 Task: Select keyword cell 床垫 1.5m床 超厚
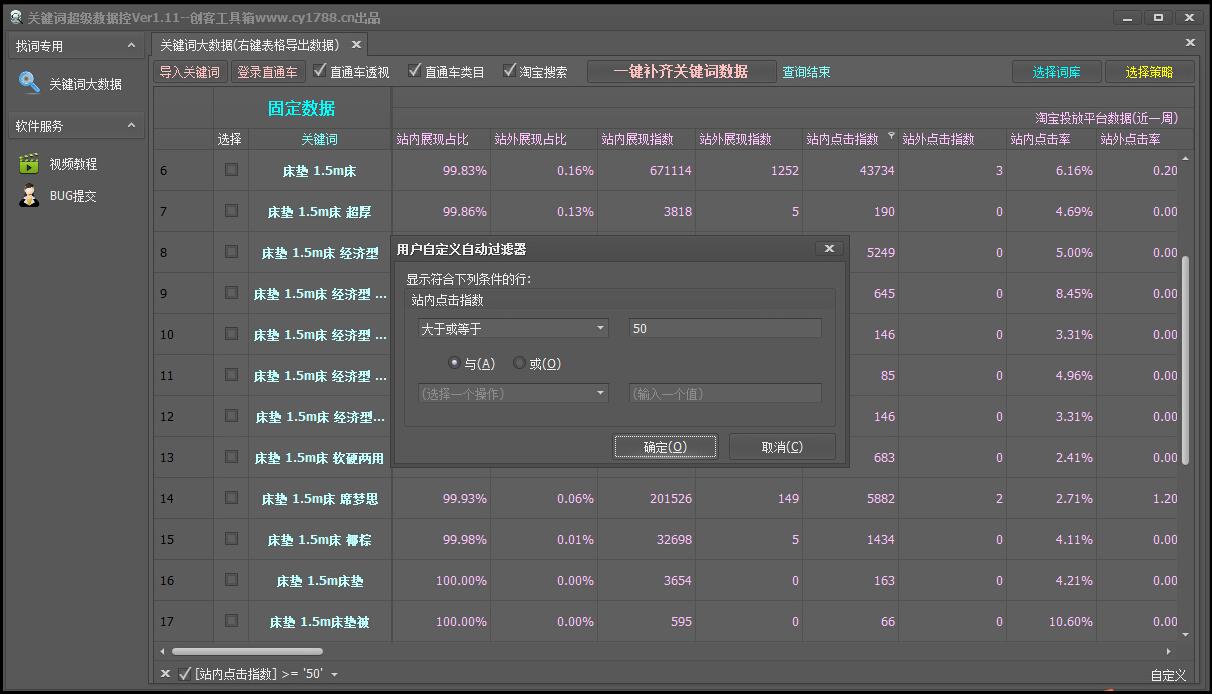point(319,212)
